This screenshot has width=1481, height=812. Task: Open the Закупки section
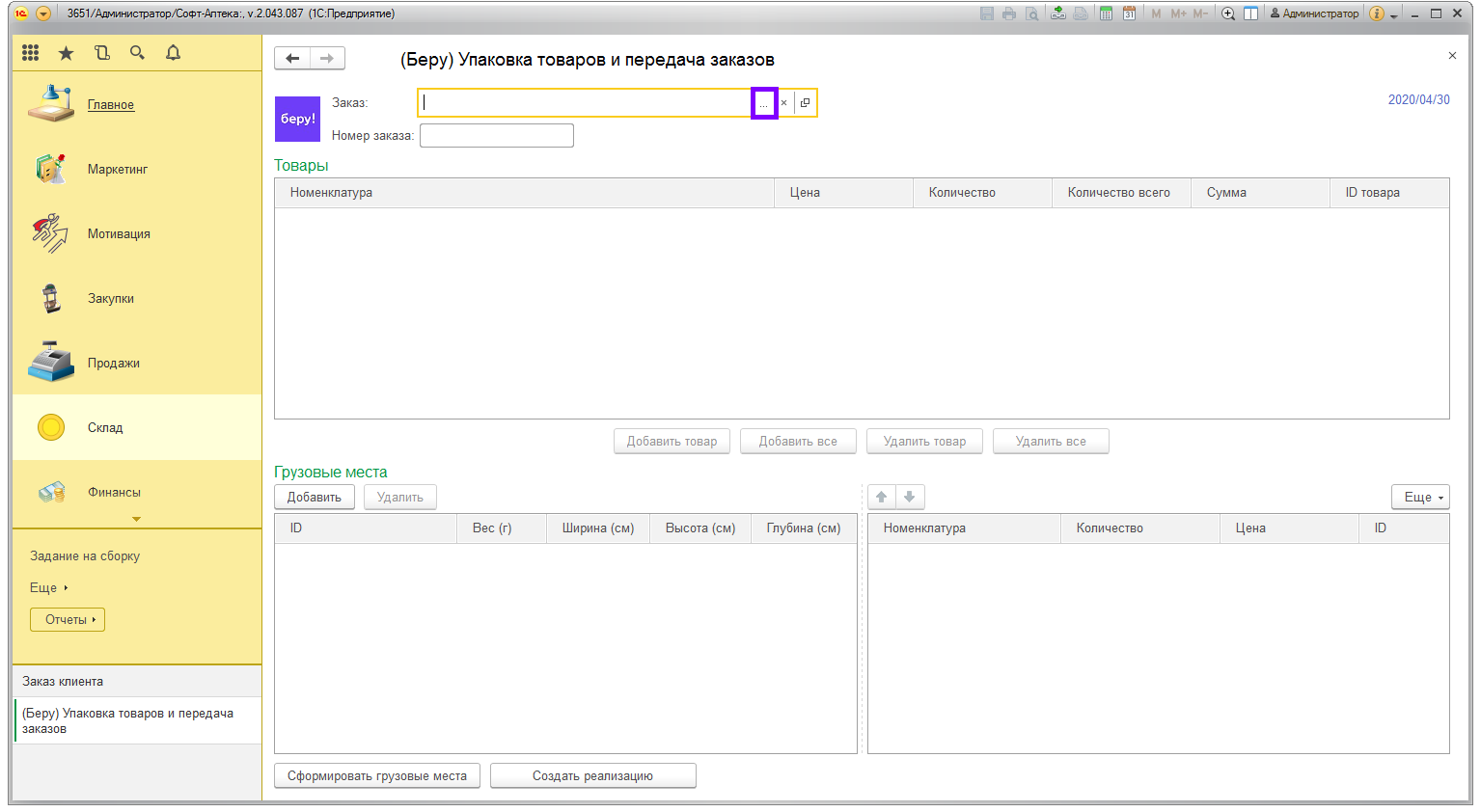(x=111, y=299)
